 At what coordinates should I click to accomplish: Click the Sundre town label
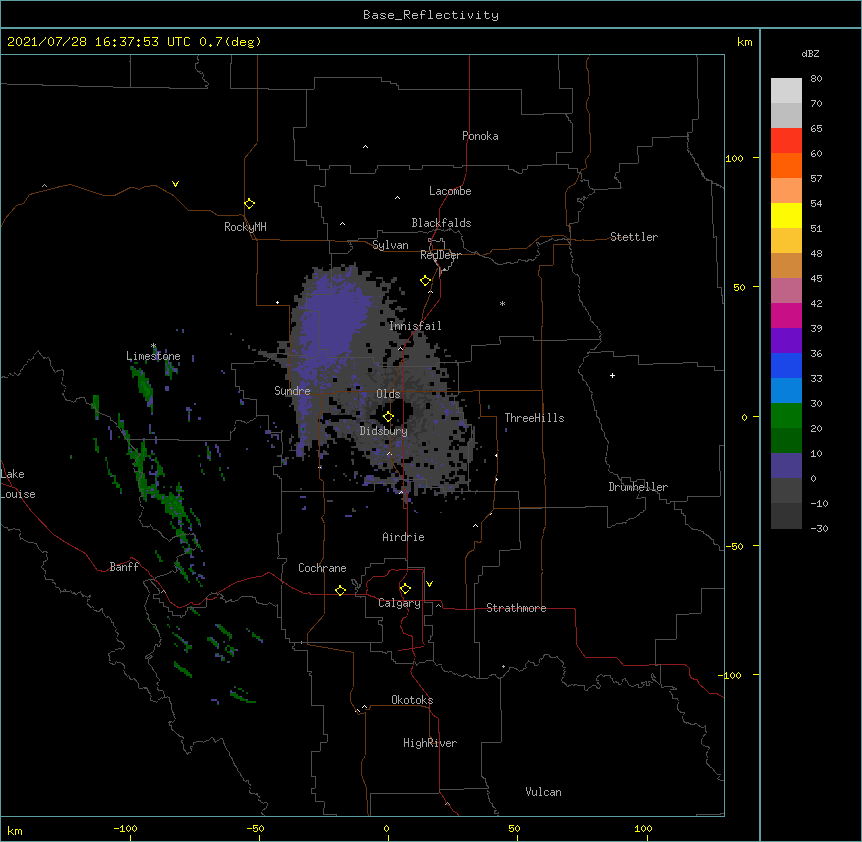(x=292, y=391)
